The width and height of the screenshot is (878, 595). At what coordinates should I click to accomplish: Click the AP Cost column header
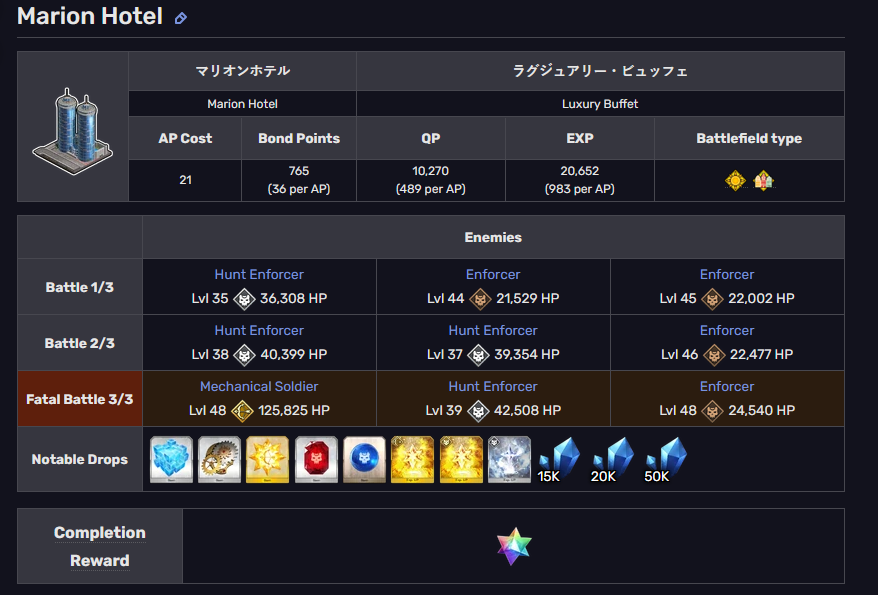[185, 138]
